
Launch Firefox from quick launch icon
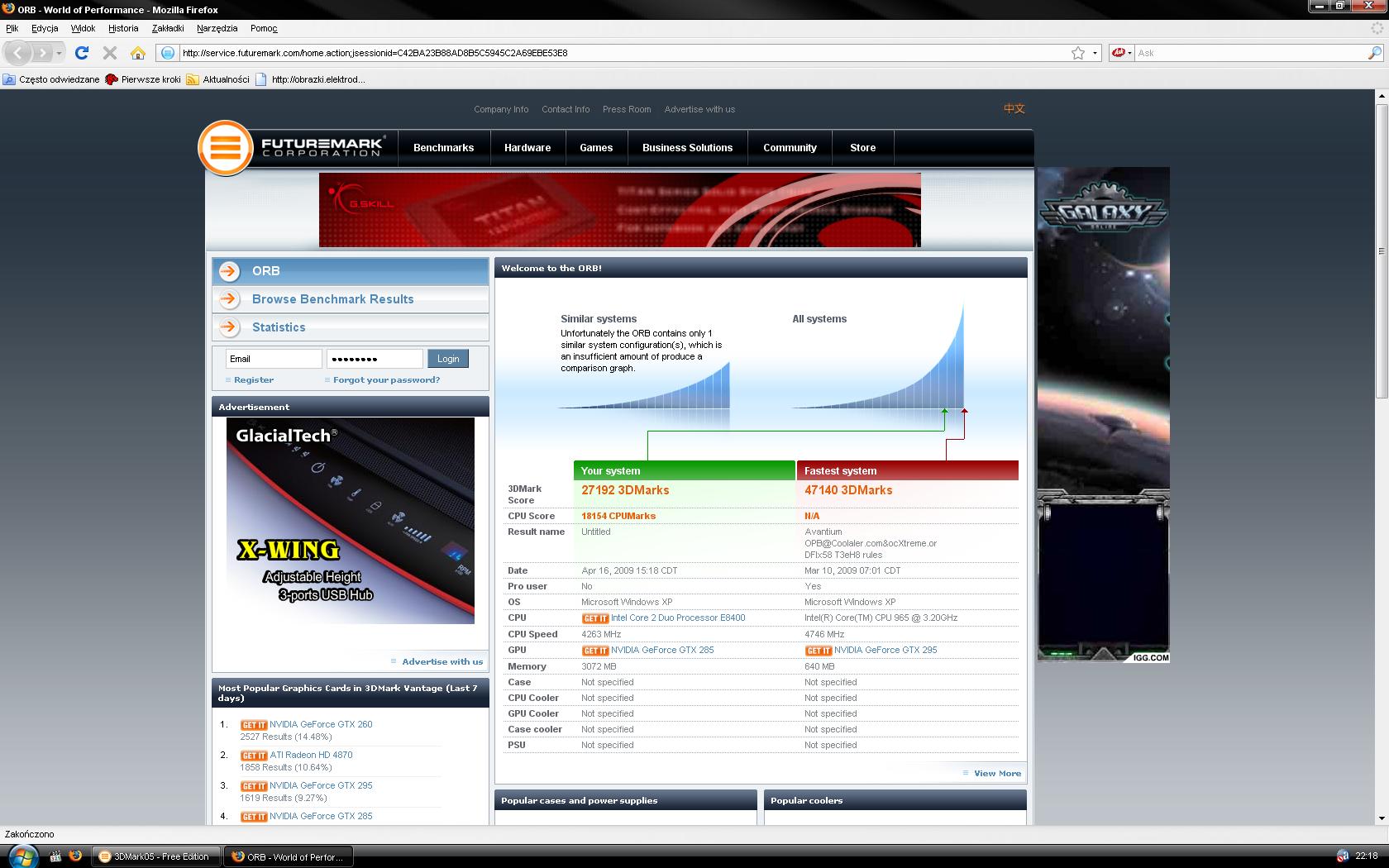(75, 856)
